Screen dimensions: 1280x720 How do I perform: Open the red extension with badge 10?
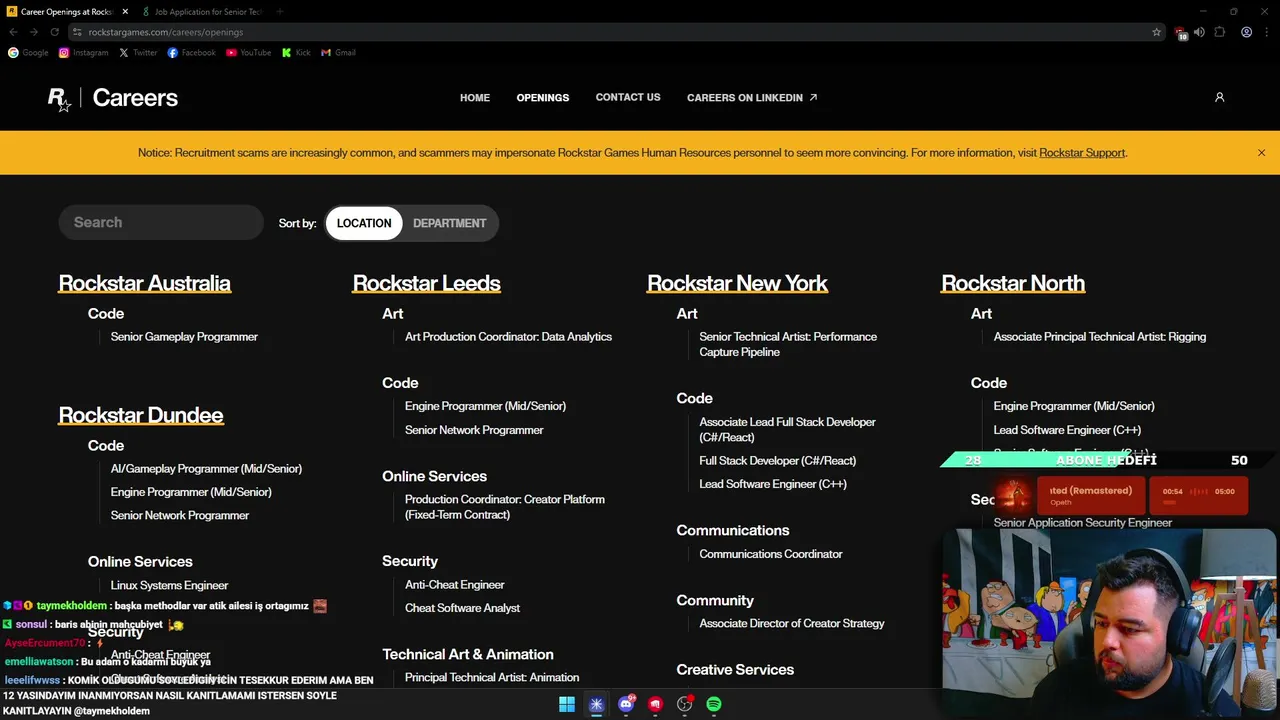[x=1180, y=33]
